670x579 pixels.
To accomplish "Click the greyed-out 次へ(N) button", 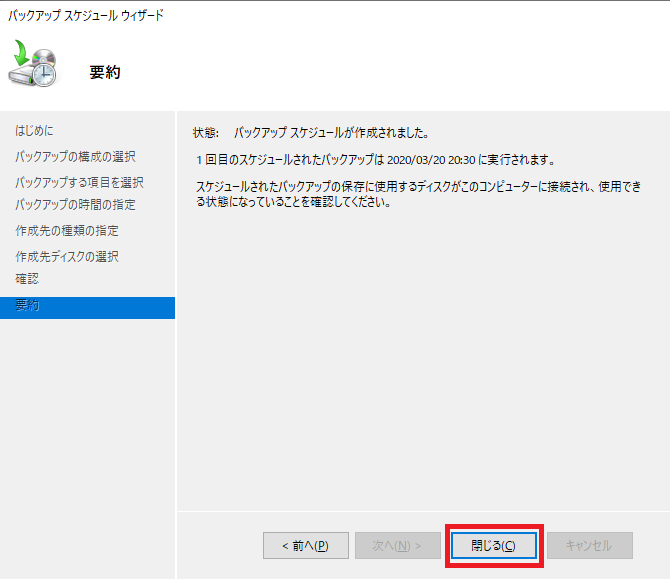I will pyautogui.click(x=397, y=545).
